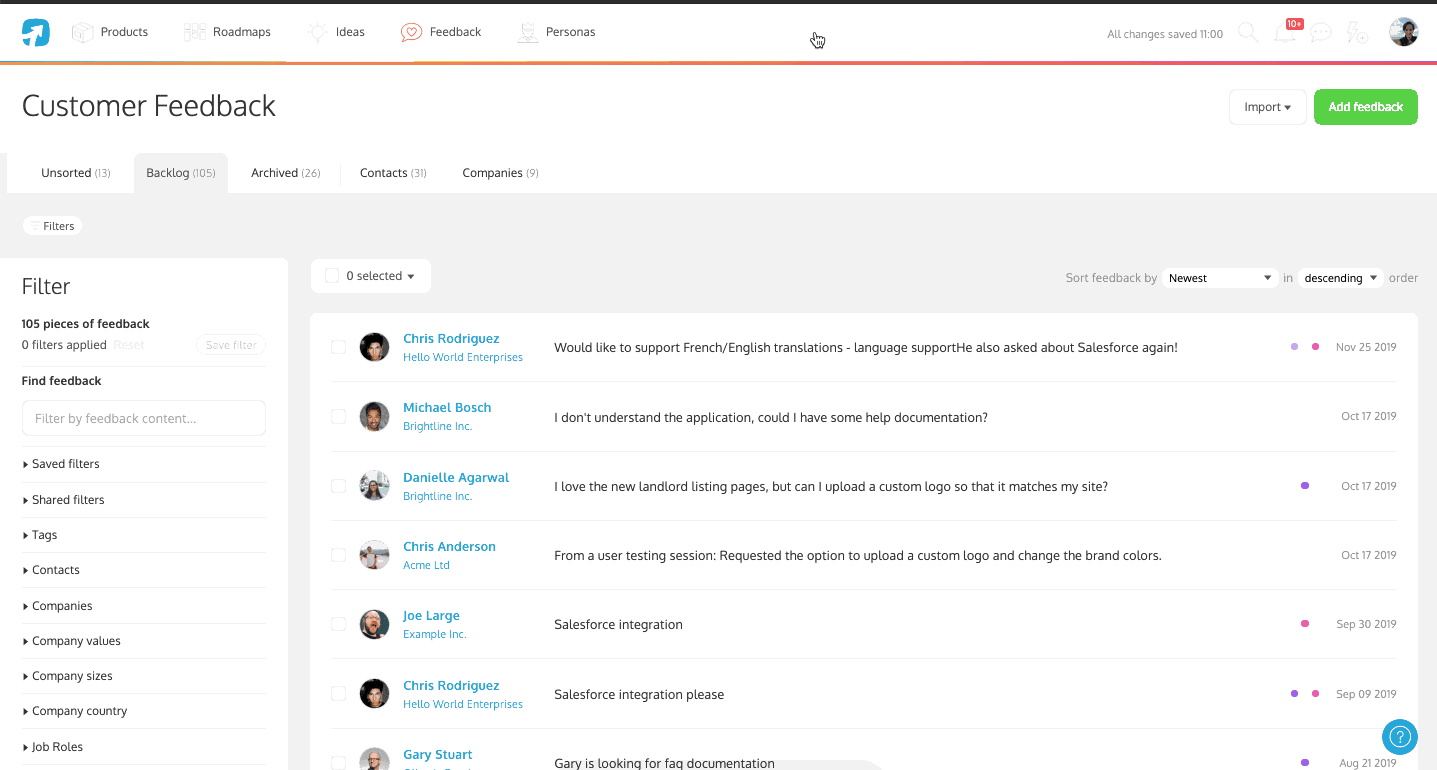Open Michael Bosch contact link

[447, 408]
